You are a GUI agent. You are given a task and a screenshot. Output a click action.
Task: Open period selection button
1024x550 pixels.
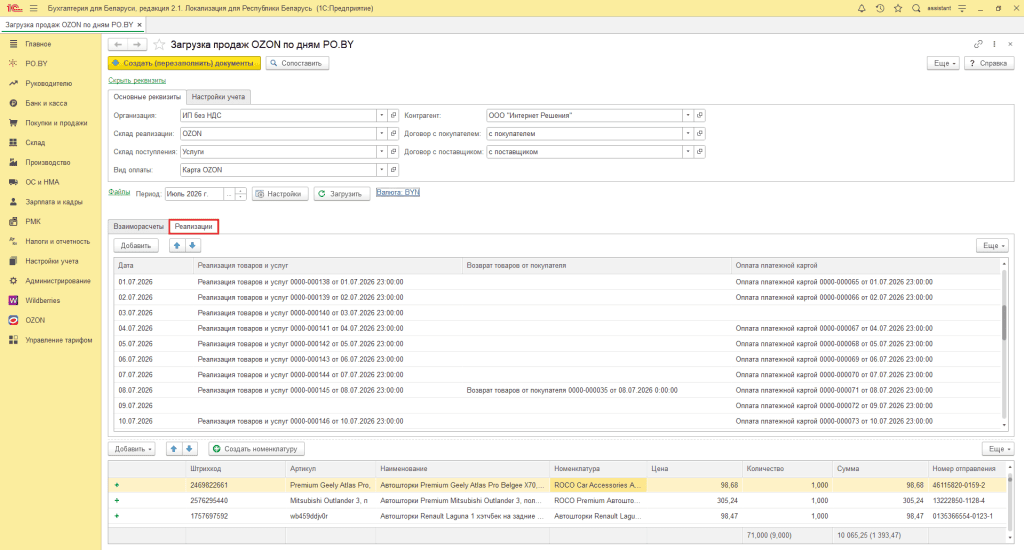click(x=229, y=194)
